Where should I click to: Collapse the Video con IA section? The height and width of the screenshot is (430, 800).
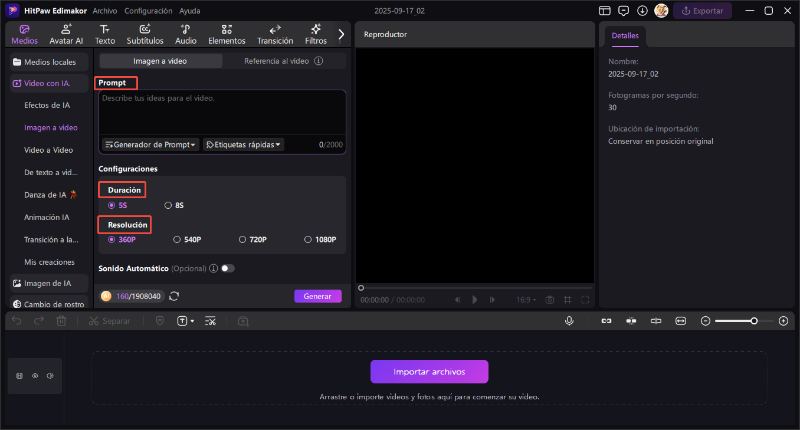(49, 83)
